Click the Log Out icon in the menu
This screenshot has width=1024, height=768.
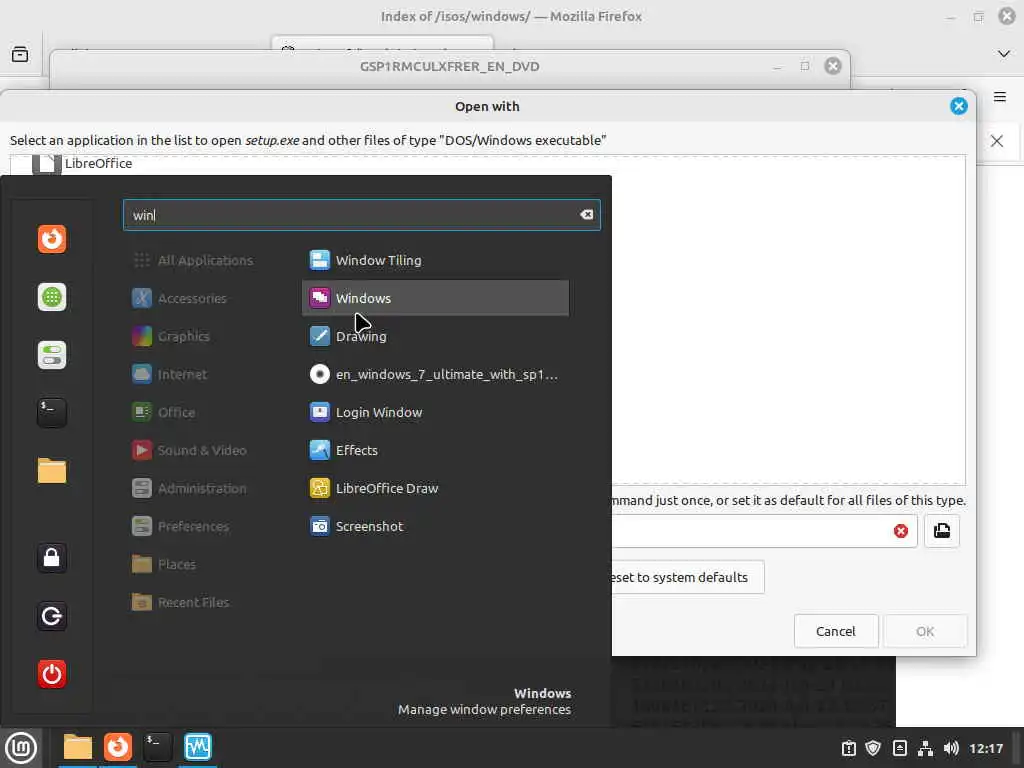click(52, 616)
